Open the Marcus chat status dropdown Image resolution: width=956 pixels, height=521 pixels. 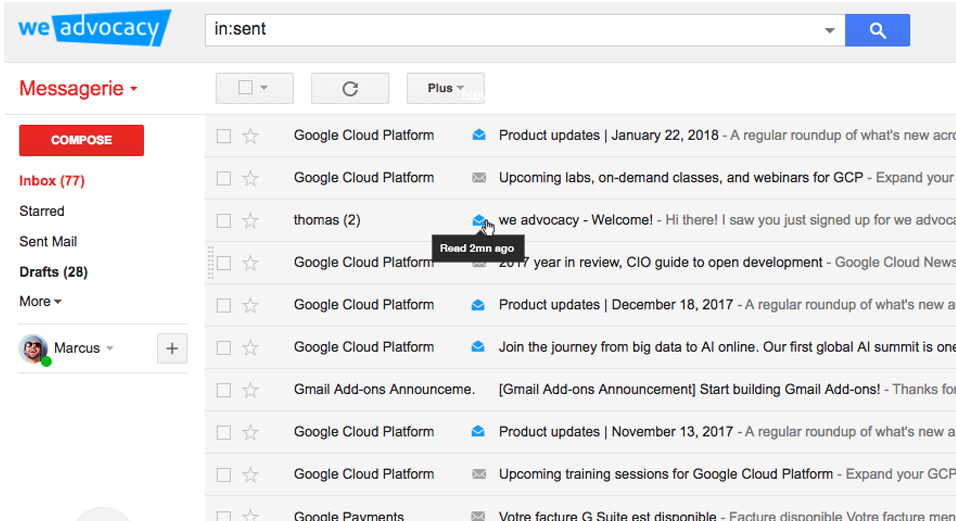(x=110, y=349)
